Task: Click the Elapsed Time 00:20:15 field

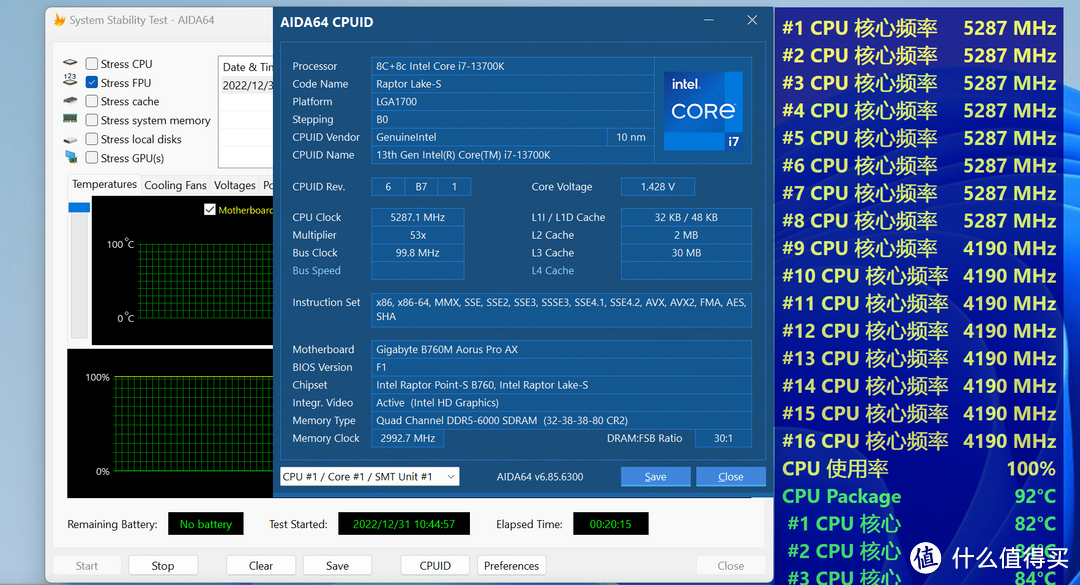Action: tap(610, 524)
